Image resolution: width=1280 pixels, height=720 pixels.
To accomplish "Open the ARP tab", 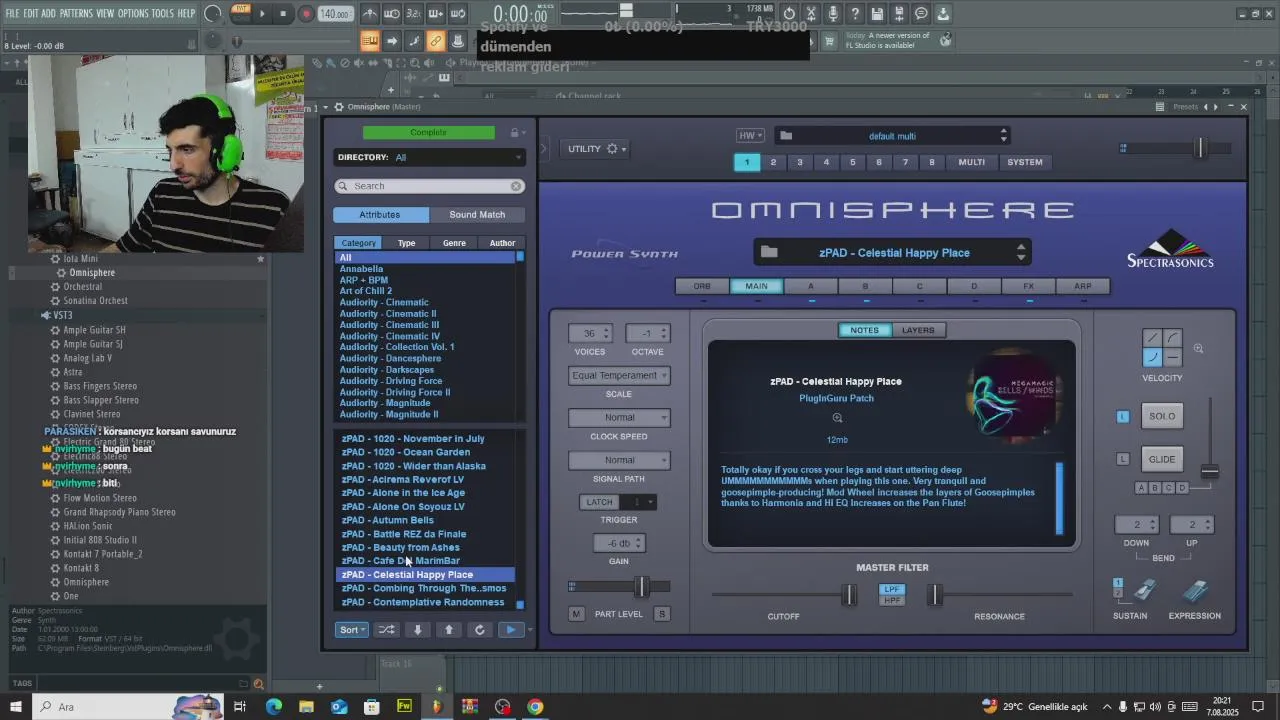I will pos(1083,286).
